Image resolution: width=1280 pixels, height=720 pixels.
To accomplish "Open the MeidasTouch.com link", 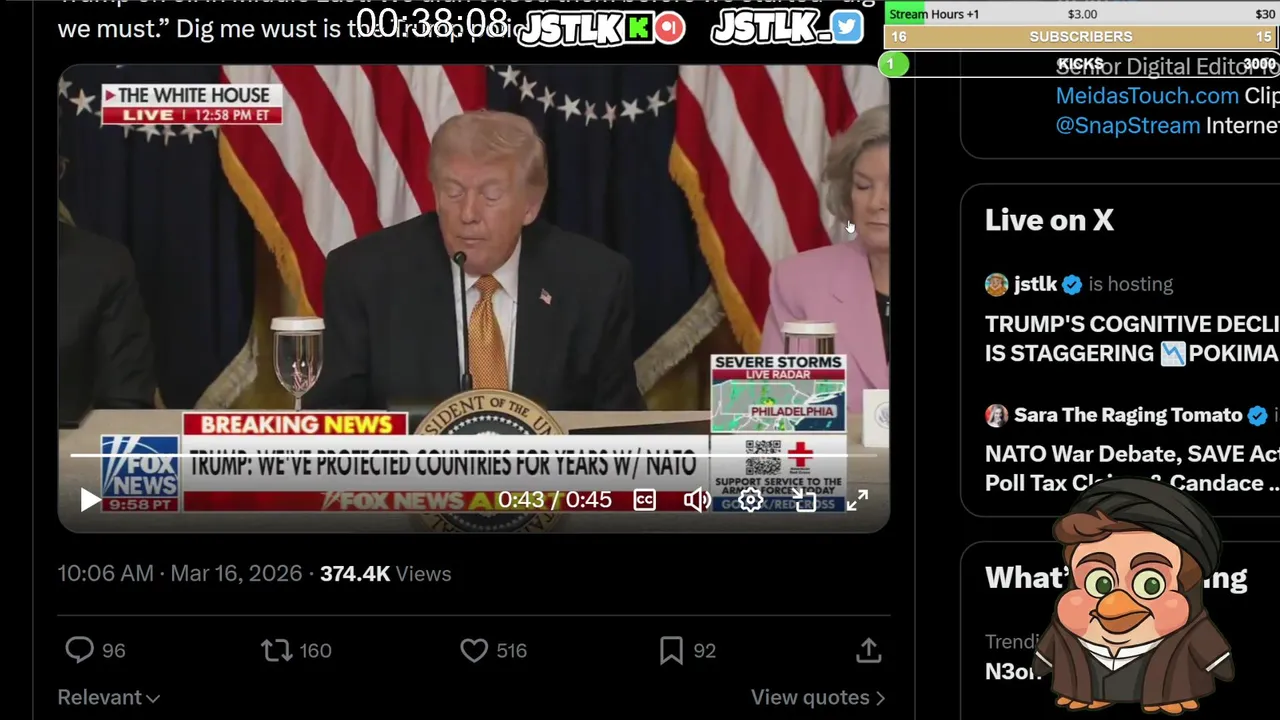I will 1147,96.
